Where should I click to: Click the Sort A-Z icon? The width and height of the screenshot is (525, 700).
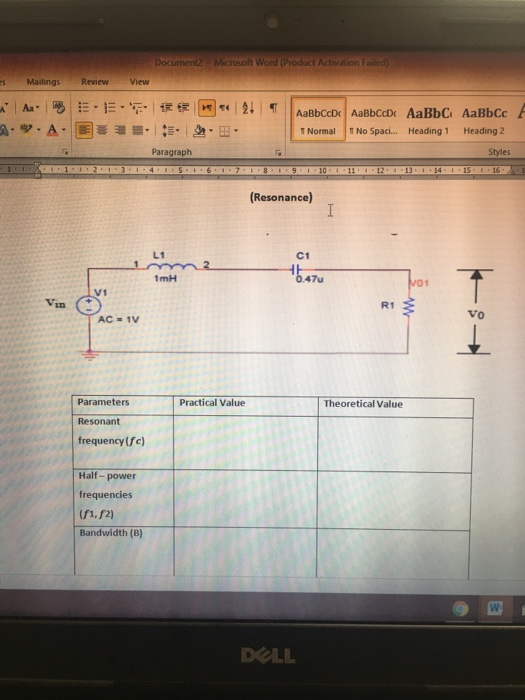[x=248, y=108]
